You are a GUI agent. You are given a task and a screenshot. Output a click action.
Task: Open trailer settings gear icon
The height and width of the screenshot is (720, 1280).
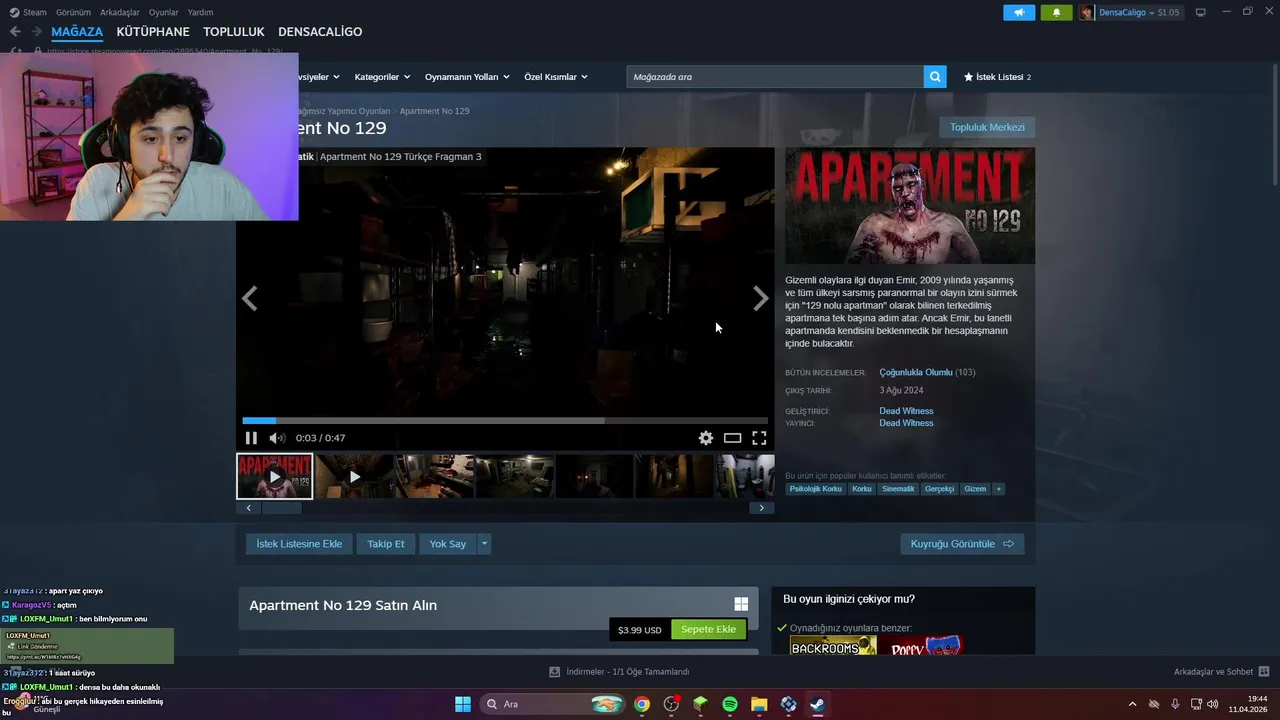(x=706, y=438)
